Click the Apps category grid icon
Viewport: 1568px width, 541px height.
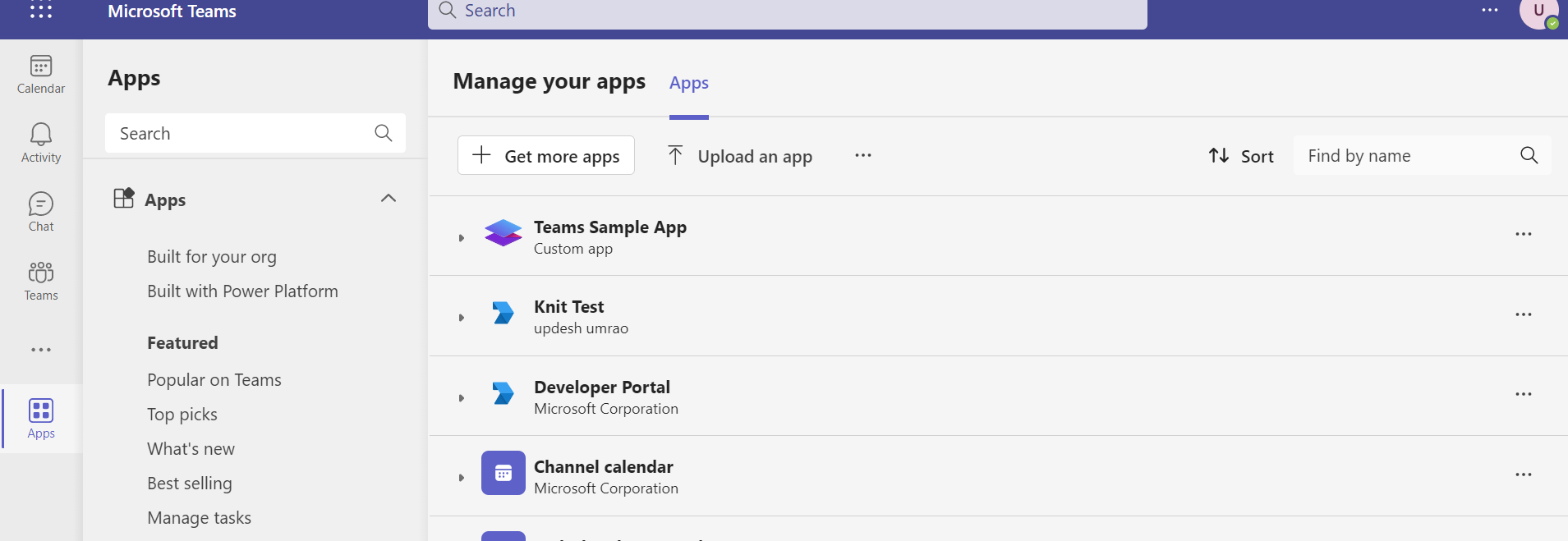click(x=123, y=198)
